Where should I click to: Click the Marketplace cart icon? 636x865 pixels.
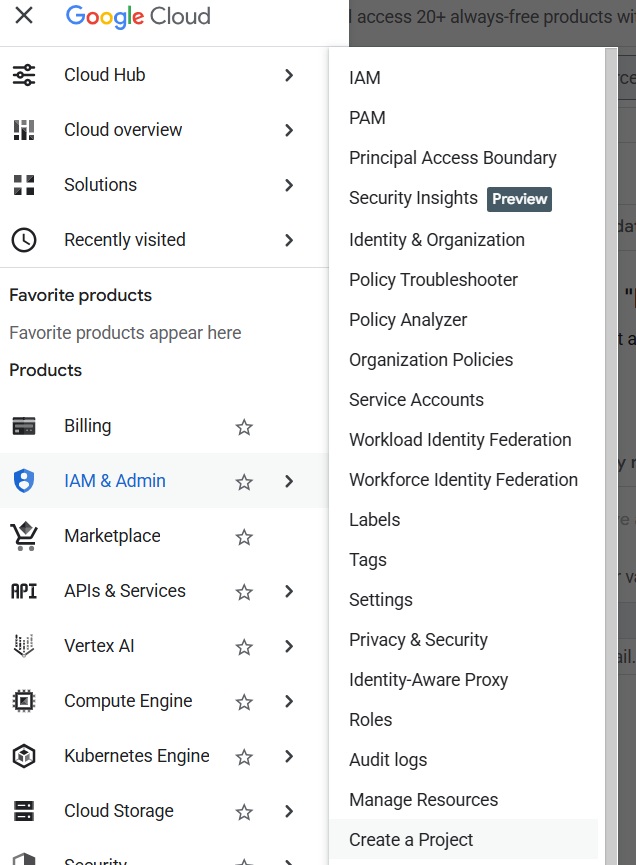pyautogui.click(x=24, y=536)
